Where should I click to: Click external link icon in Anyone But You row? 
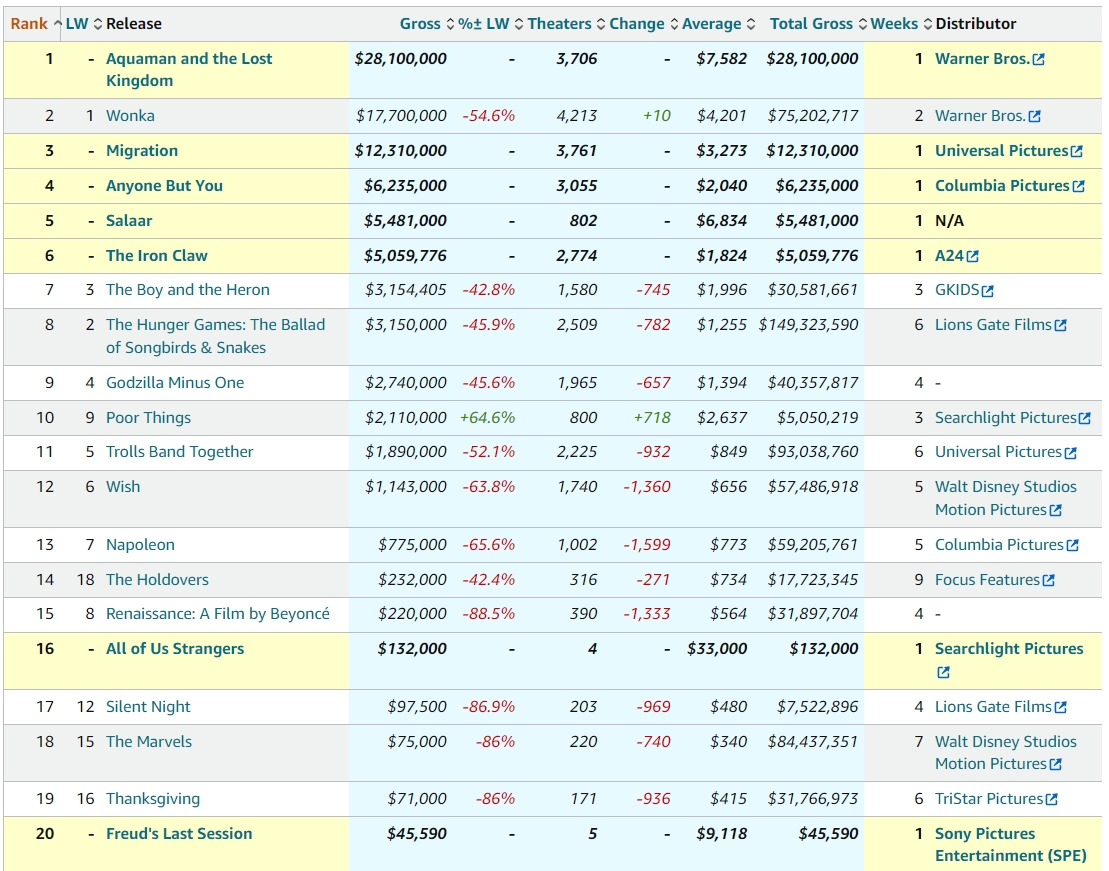click(x=1078, y=187)
